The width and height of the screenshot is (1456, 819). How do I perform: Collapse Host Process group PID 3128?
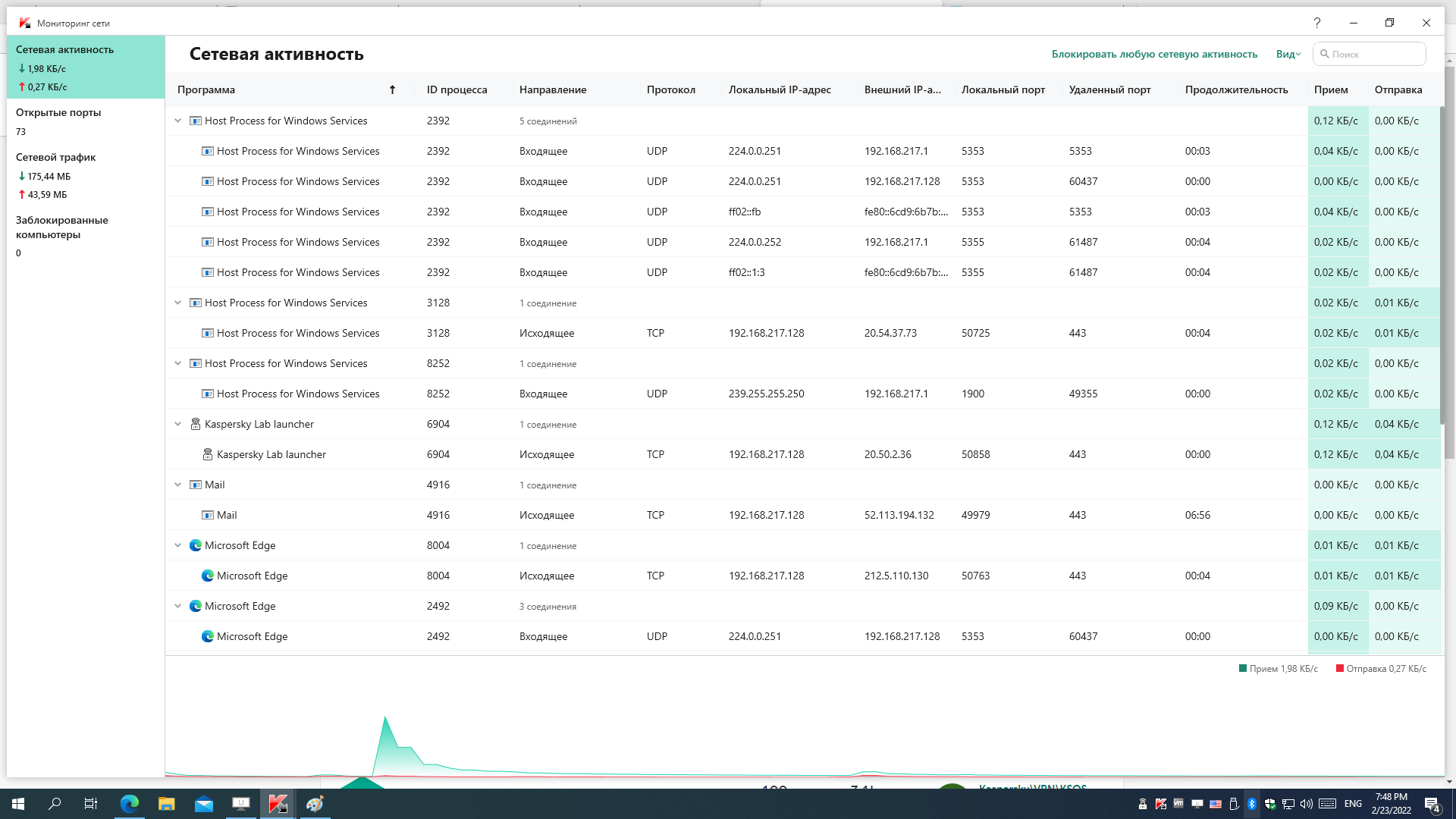178,303
